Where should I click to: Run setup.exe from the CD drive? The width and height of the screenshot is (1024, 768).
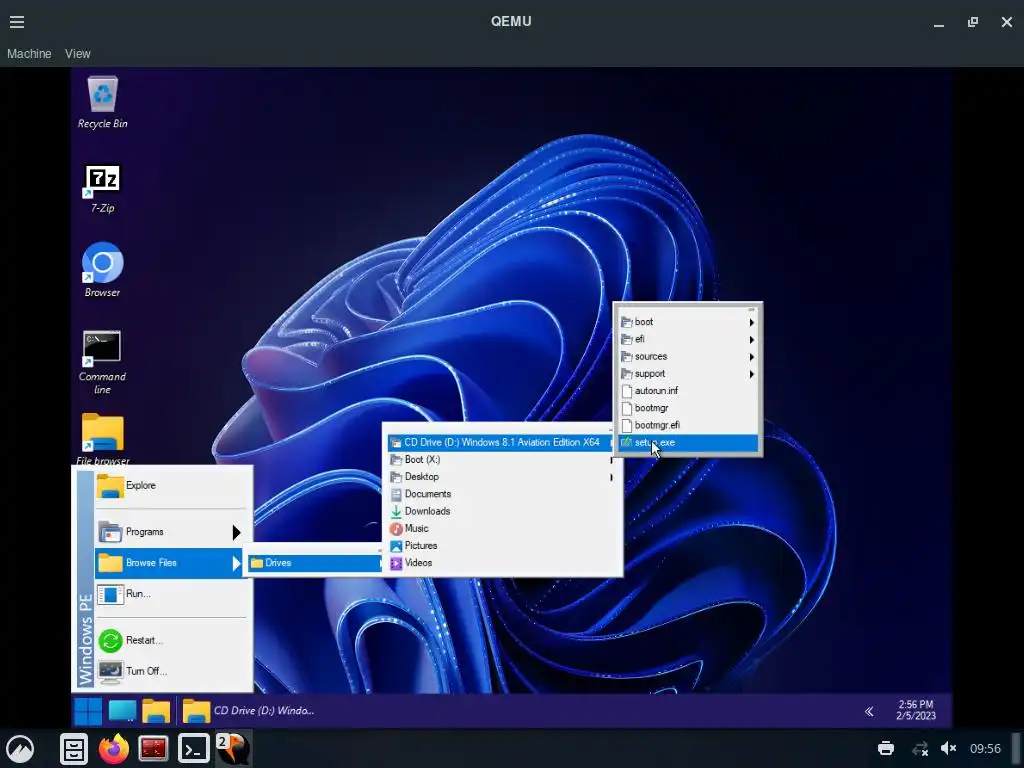pyautogui.click(x=688, y=443)
